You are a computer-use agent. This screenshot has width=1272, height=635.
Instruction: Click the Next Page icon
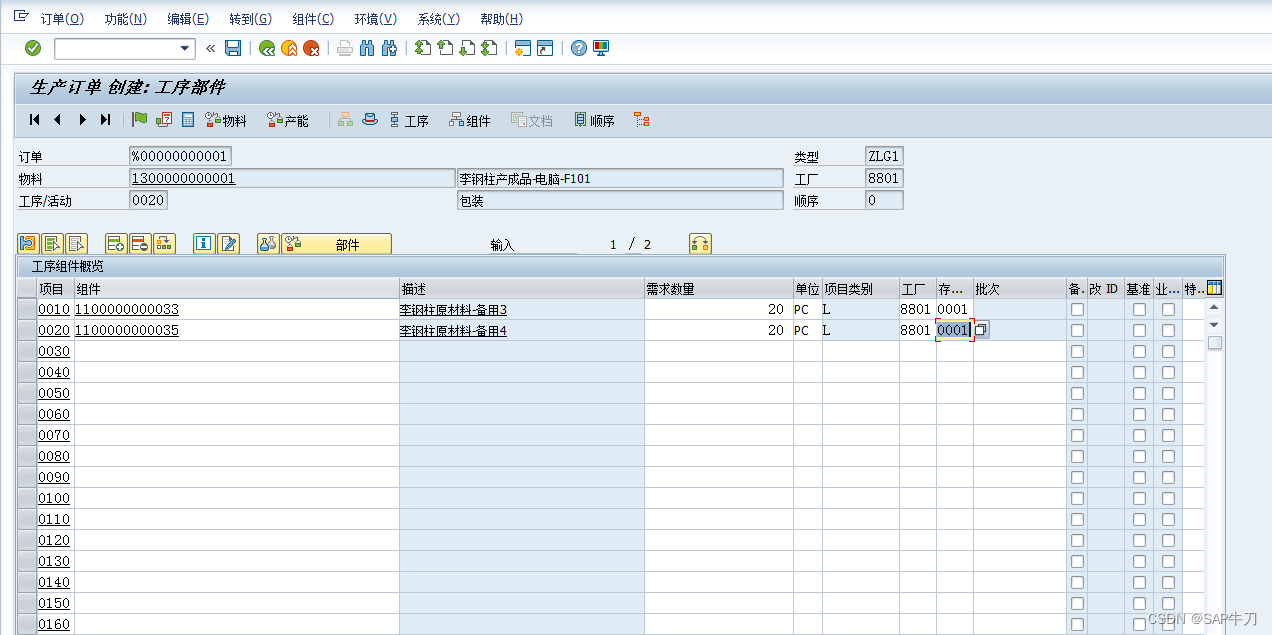coord(467,48)
